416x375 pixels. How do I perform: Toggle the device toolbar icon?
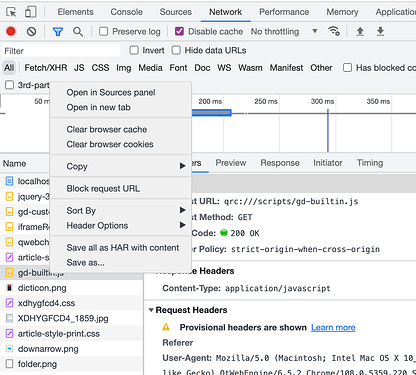click(x=31, y=12)
